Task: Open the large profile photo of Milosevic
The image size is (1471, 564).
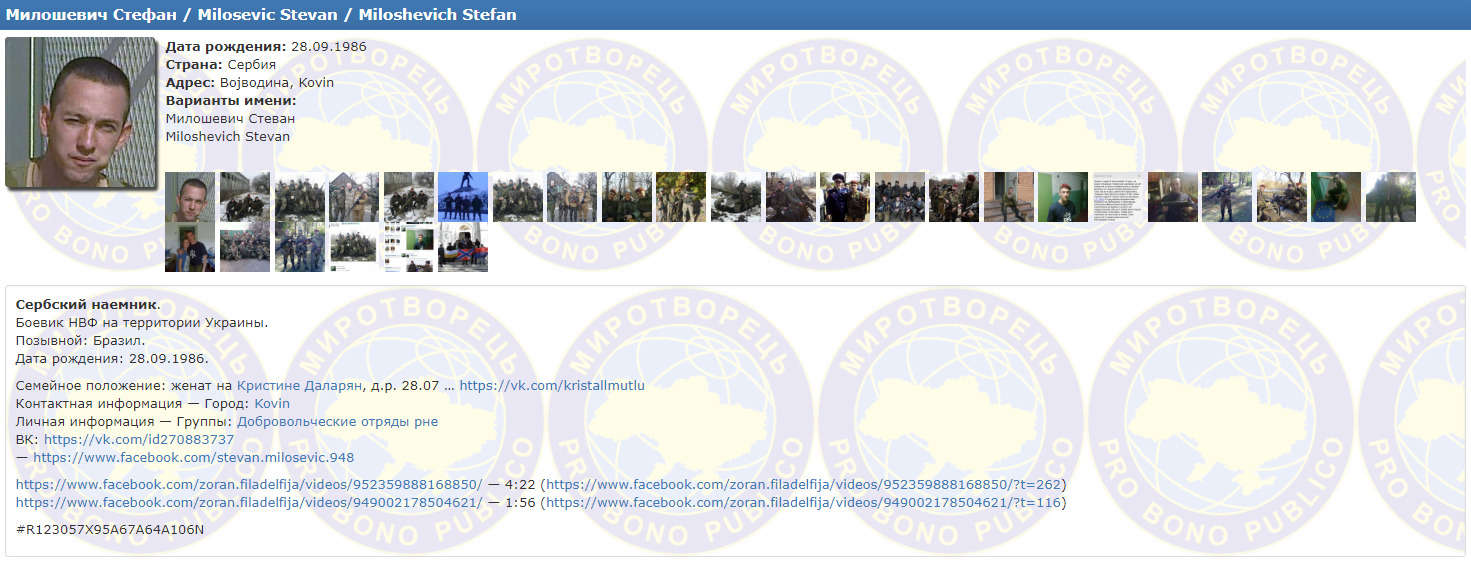Action: [81, 113]
